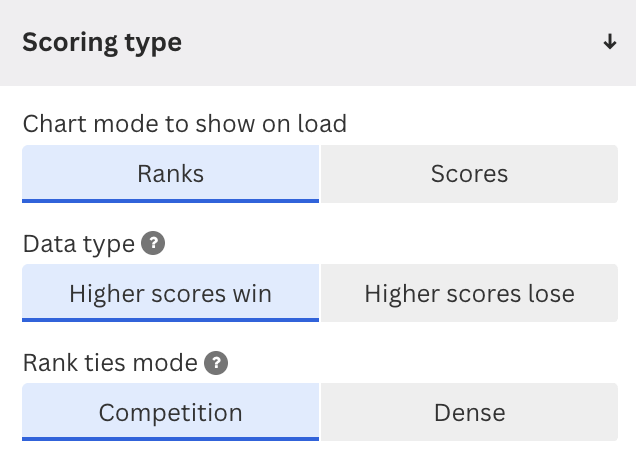
Task: Select Dense rank ties mode
Action: tap(469, 412)
